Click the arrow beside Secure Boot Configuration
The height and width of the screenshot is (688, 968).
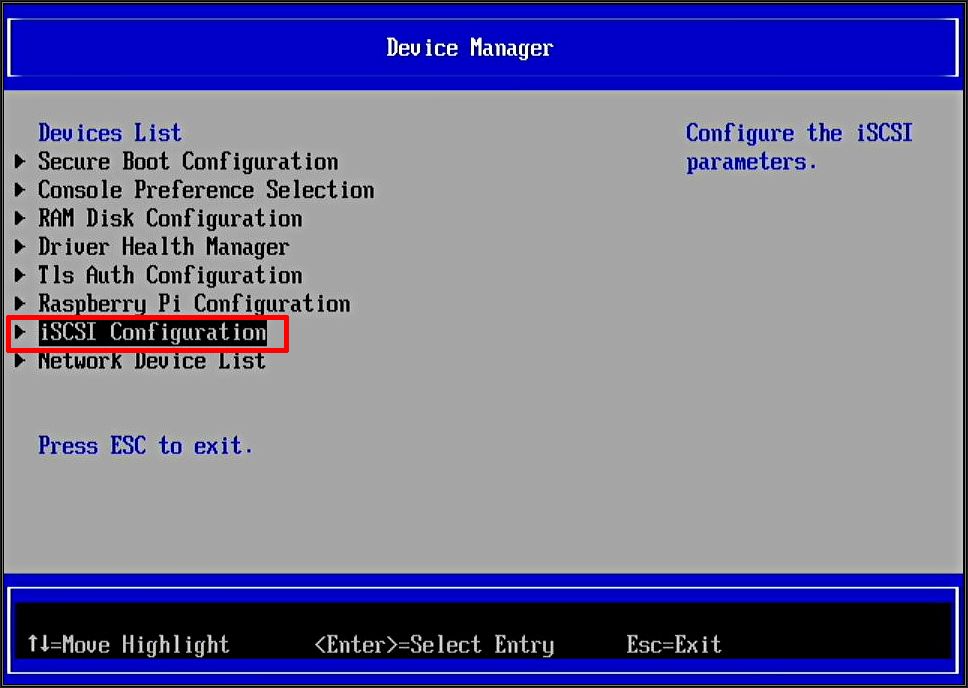[20, 162]
